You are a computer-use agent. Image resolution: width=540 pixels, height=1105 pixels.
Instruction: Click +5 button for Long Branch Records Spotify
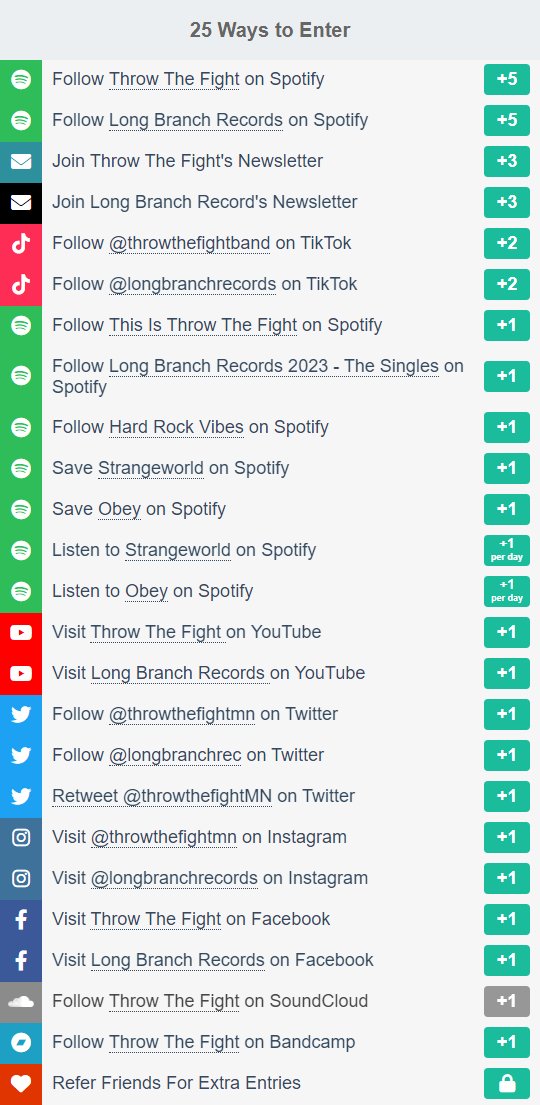pyautogui.click(x=507, y=120)
